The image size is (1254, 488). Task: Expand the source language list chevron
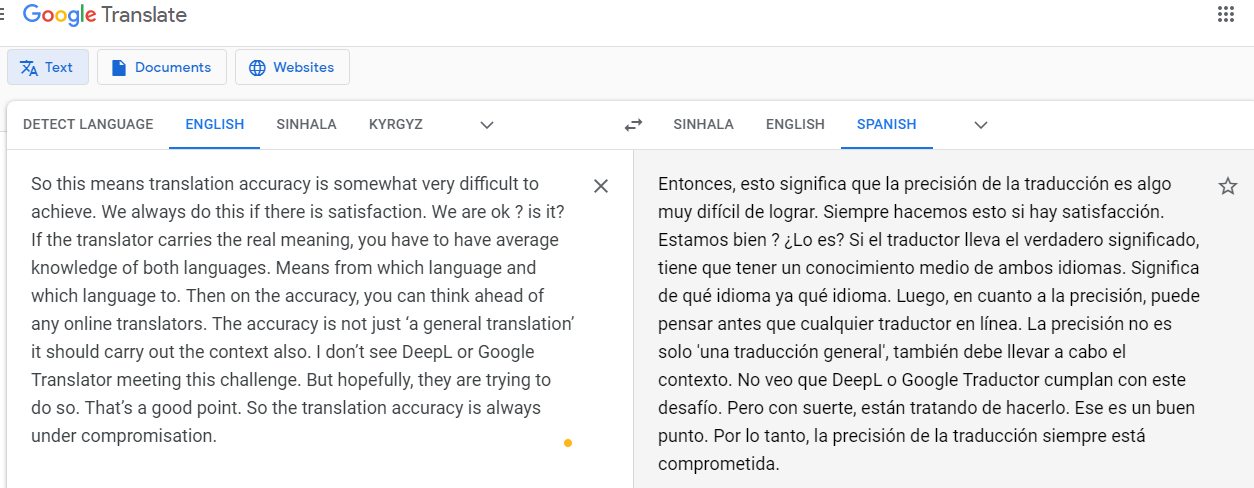click(487, 125)
